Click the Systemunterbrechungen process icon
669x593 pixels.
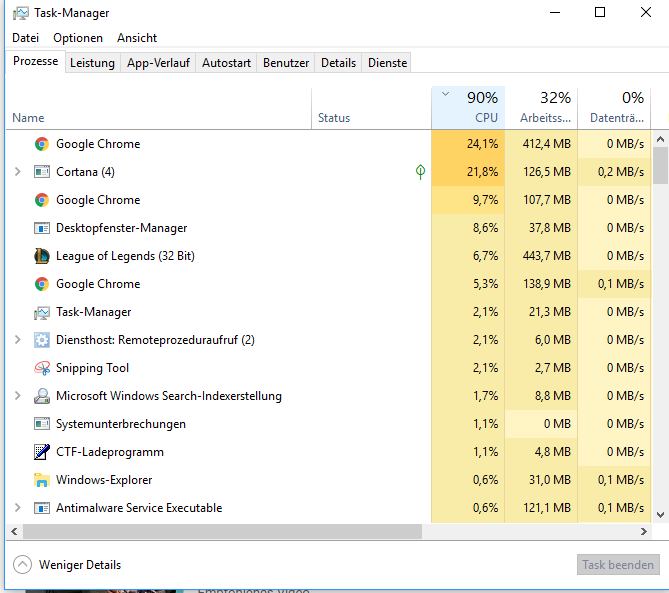pyautogui.click(x=42, y=424)
